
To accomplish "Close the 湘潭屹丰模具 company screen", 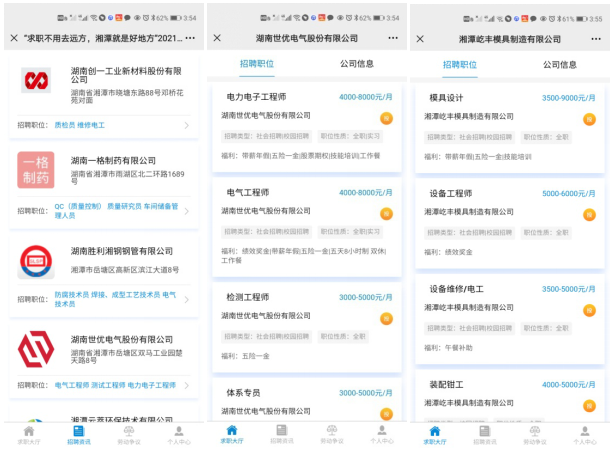I will tap(420, 39).
